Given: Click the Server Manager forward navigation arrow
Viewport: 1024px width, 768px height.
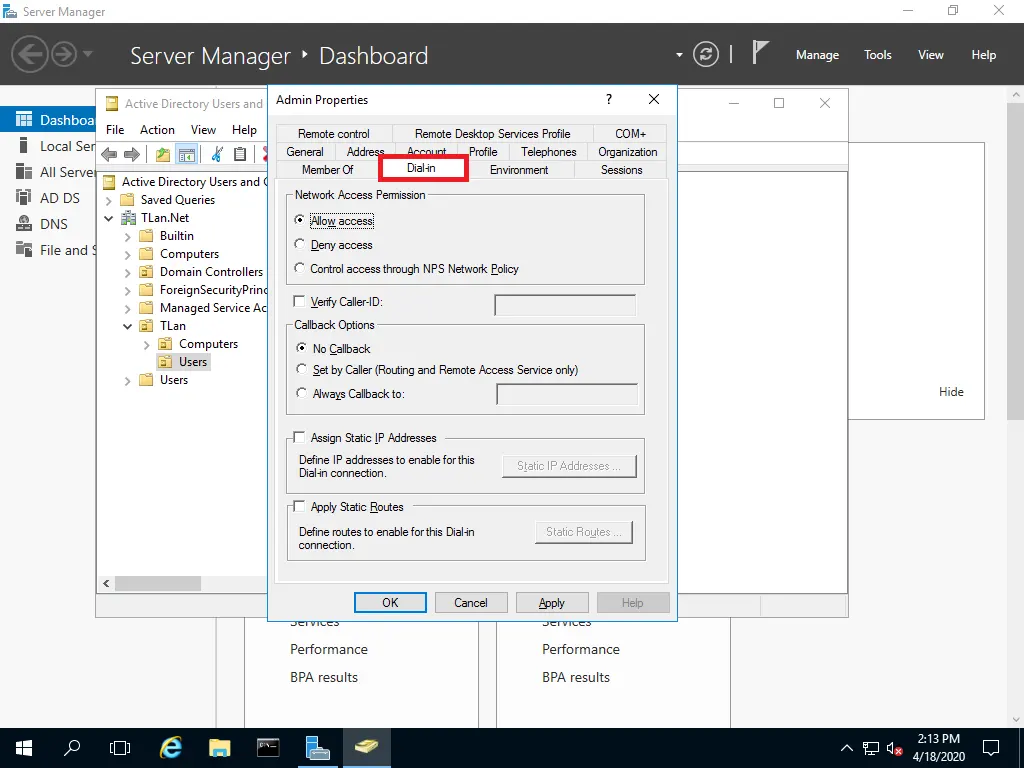Looking at the screenshot, I should 64,54.
